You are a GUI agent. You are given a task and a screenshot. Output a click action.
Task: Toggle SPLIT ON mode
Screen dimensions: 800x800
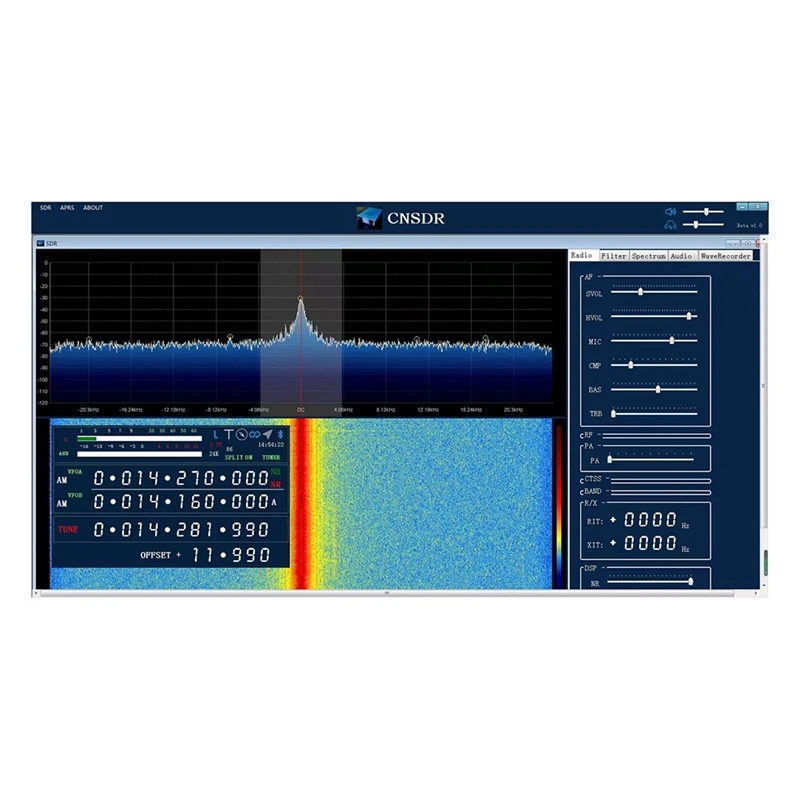238,457
